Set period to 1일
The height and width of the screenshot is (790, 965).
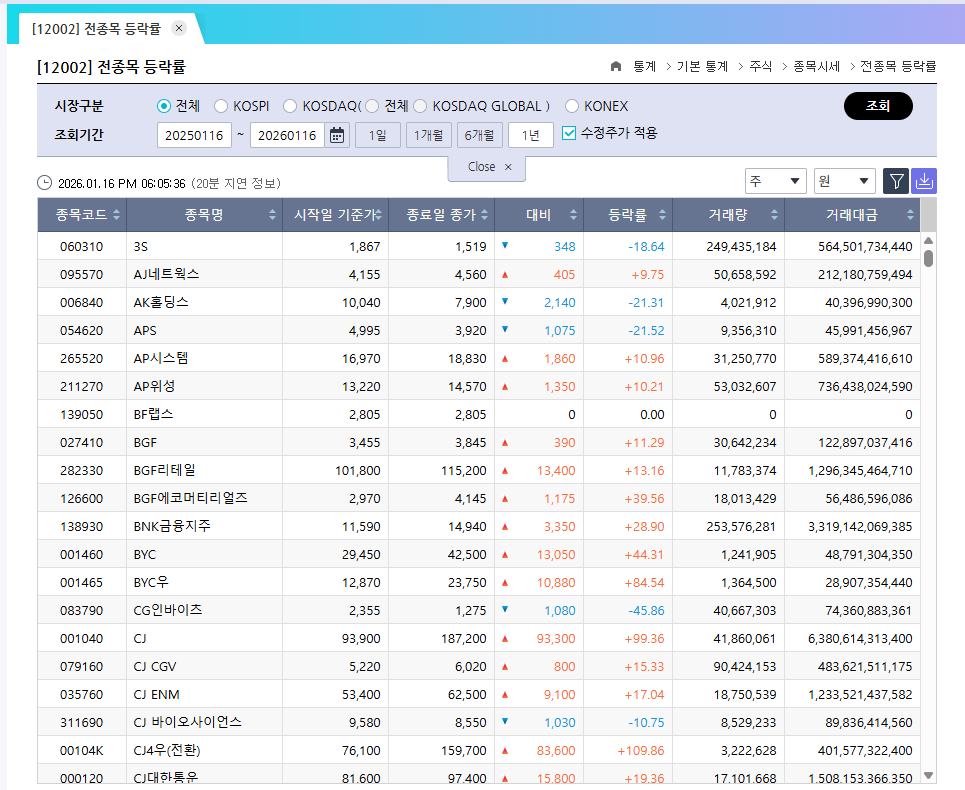377,135
